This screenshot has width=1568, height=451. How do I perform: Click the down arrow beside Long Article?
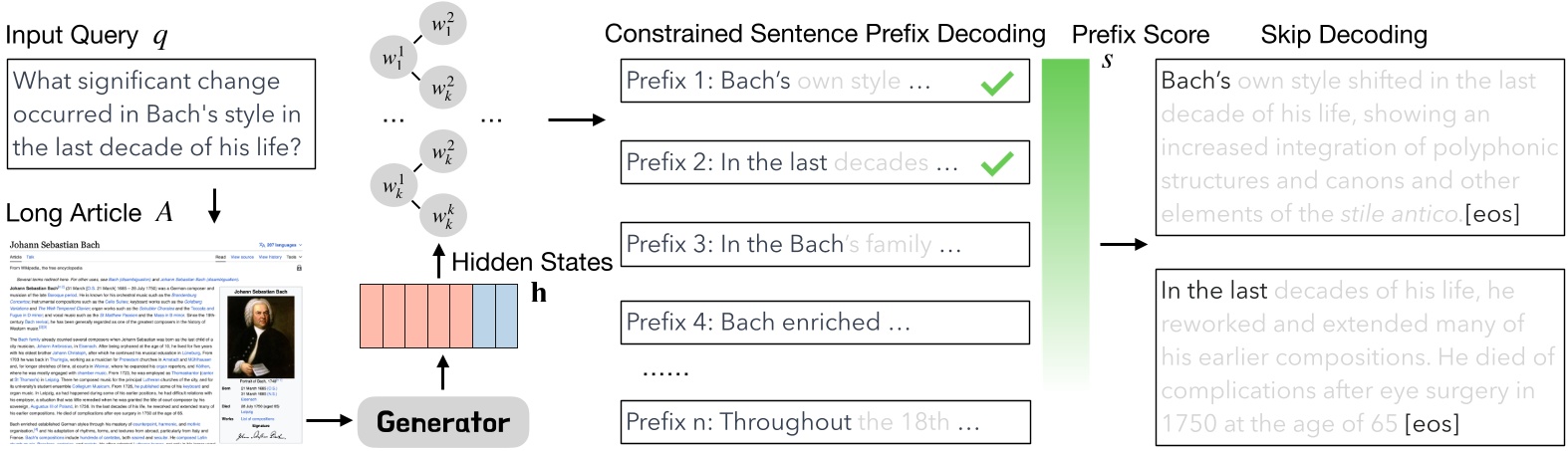(x=213, y=206)
